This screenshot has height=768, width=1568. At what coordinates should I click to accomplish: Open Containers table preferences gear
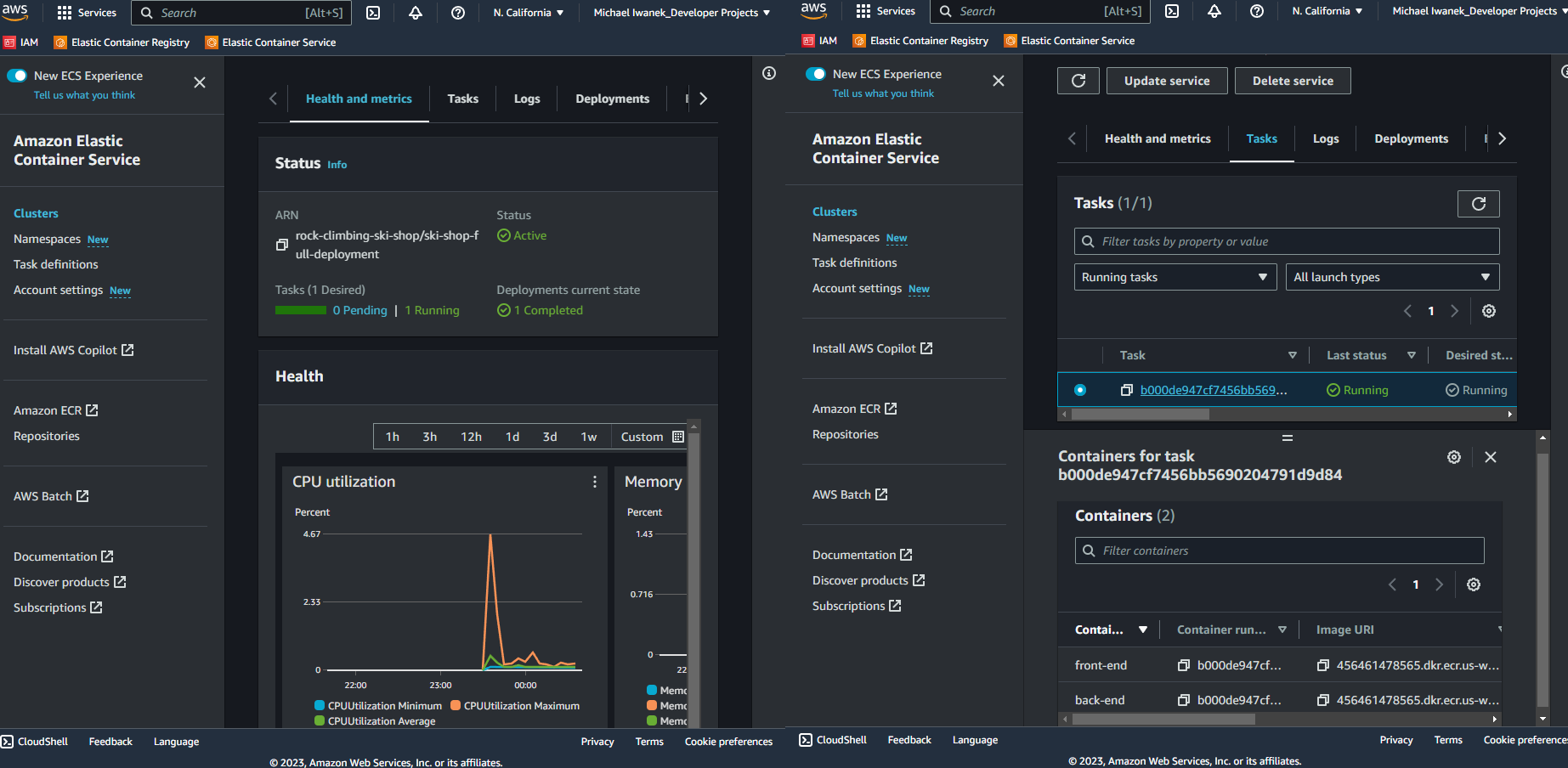[x=1474, y=584]
